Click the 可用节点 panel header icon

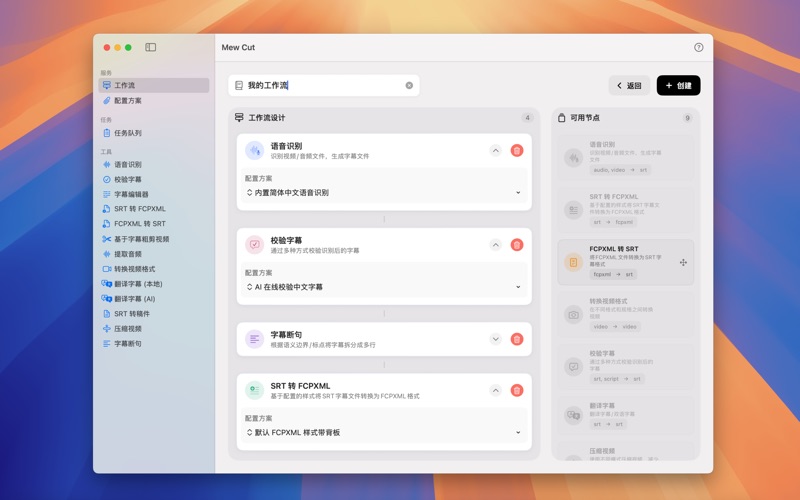pos(561,117)
